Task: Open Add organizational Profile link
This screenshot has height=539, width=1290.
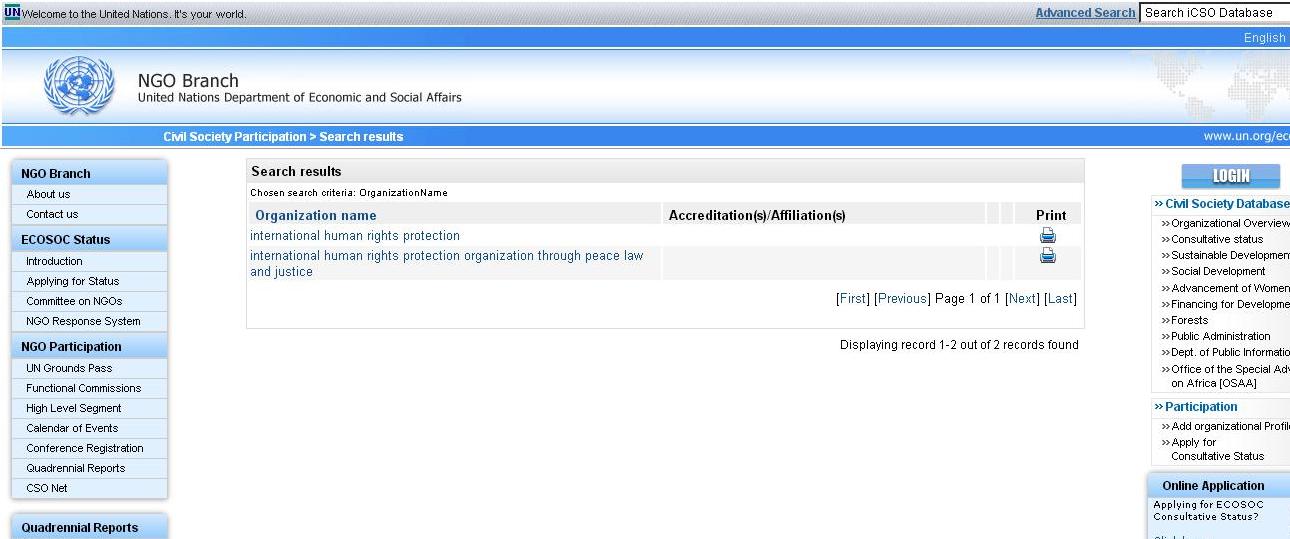Action: (x=1230, y=426)
